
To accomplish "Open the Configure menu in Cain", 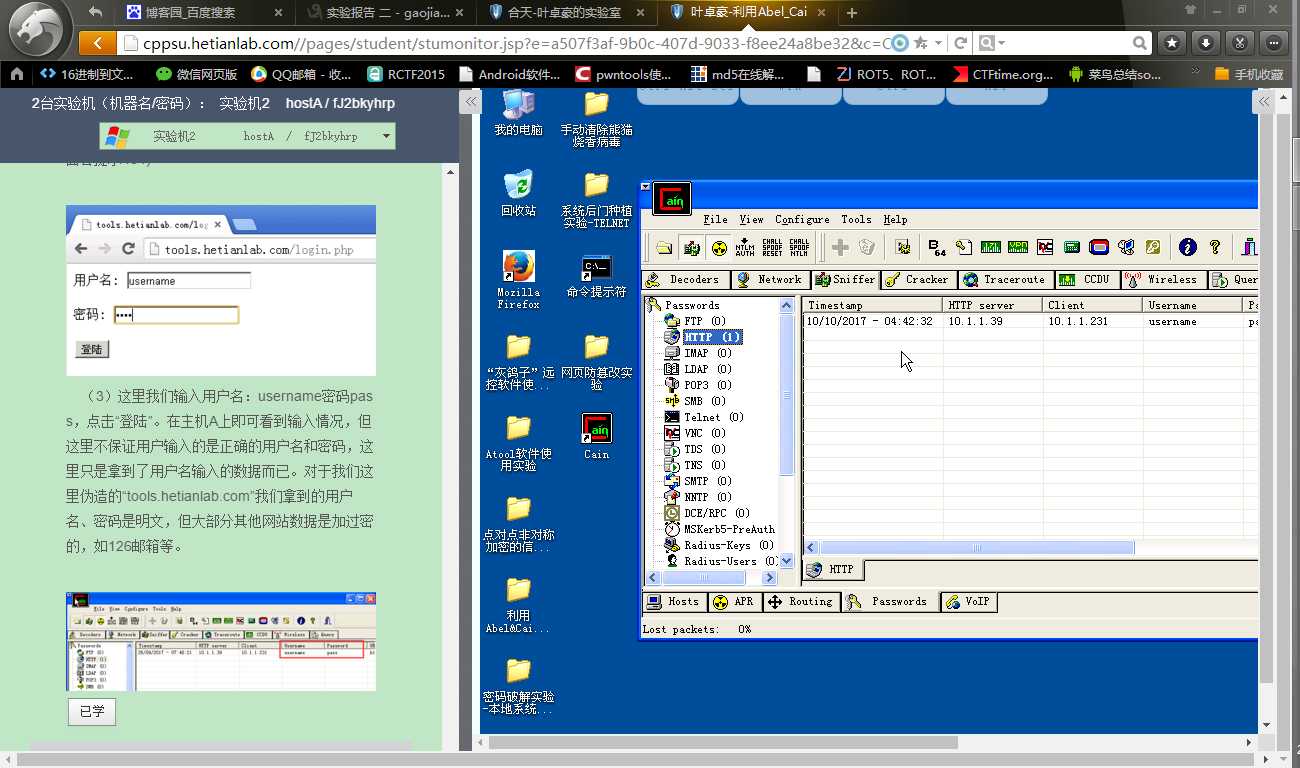I will click(802, 219).
